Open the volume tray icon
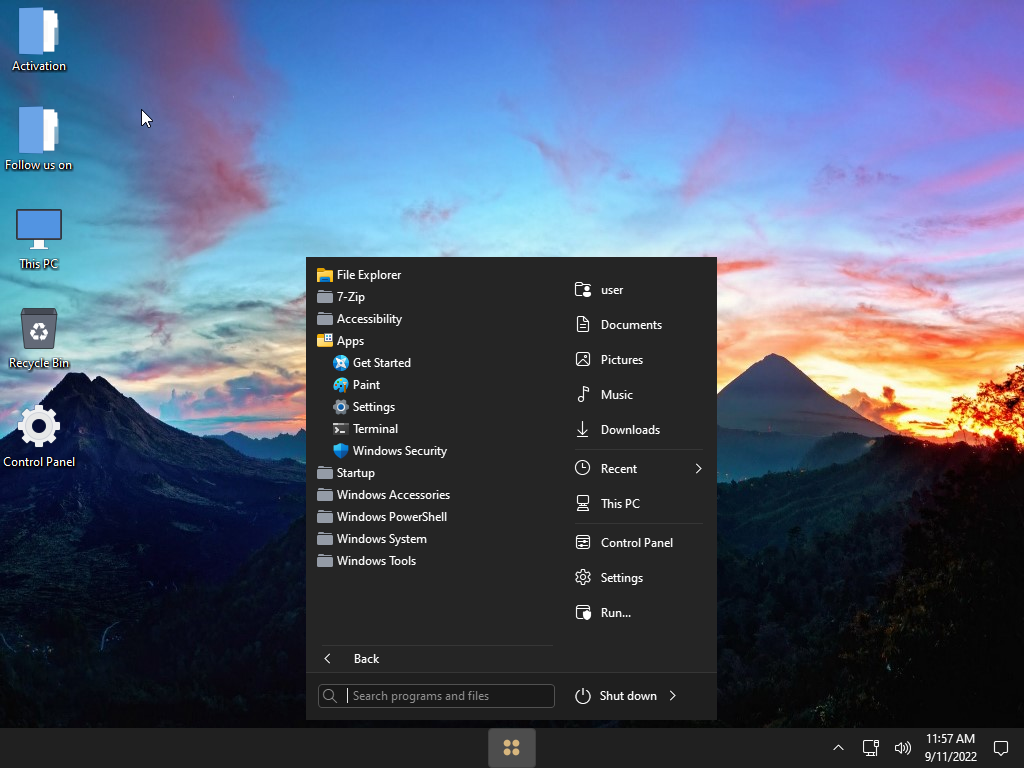 tap(903, 748)
